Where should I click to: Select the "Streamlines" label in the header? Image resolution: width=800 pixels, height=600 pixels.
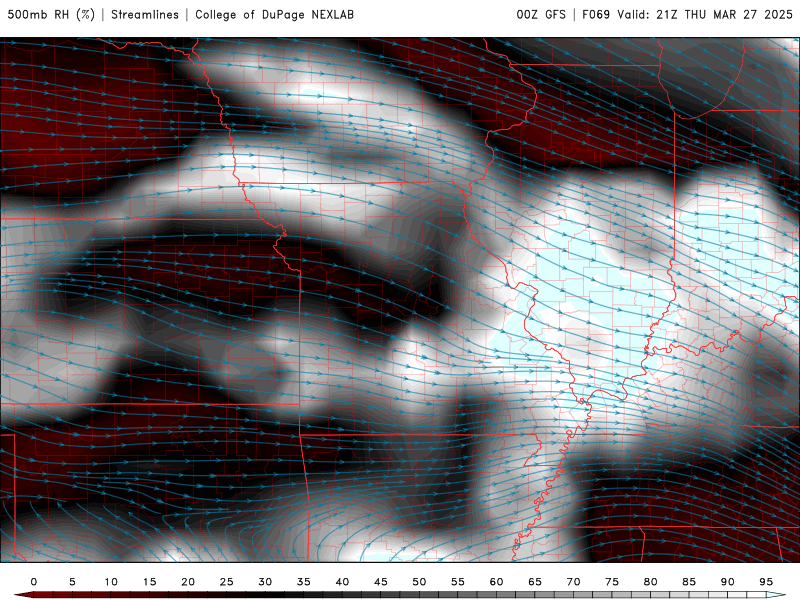145,14
